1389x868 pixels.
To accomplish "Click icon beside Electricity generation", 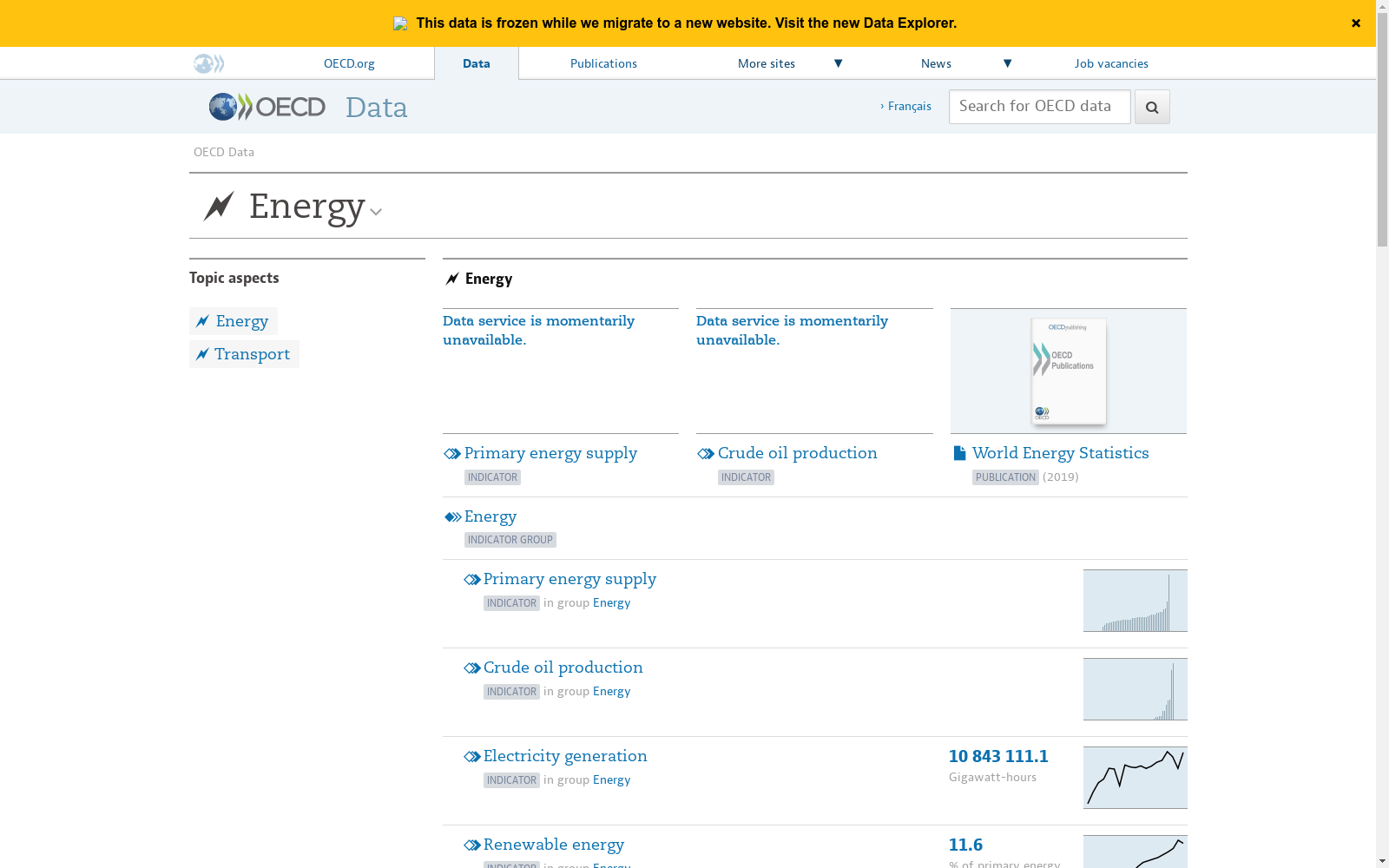I will [x=472, y=757].
